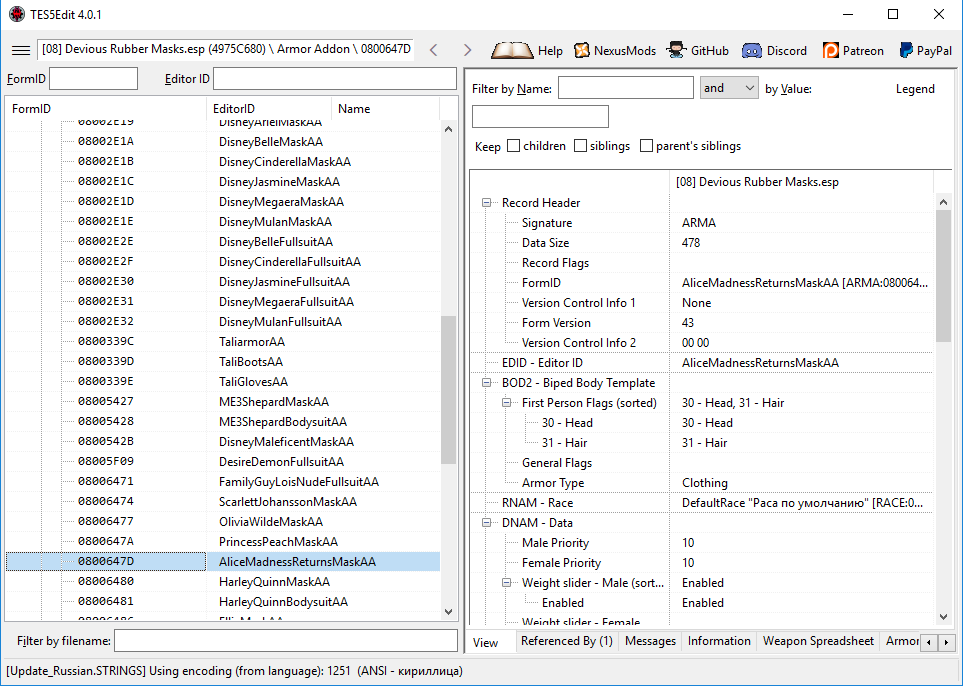Navigate back with the left arrow
Image resolution: width=963 pixels, height=686 pixels.
(434, 50)
